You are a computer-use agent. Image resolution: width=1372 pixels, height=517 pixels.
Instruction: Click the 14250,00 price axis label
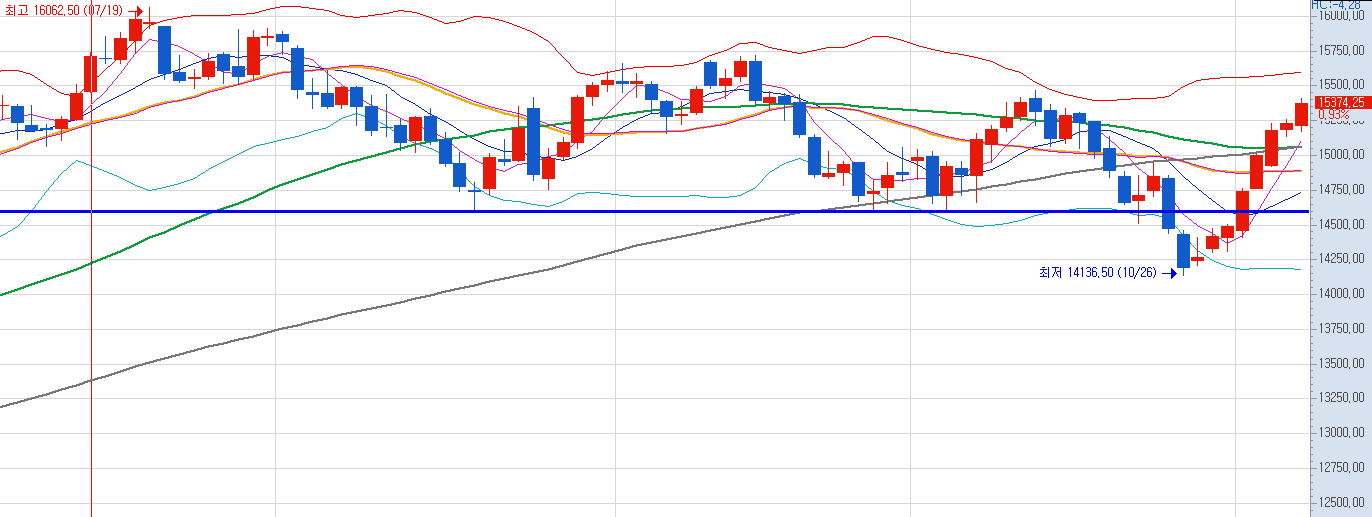1341,259
